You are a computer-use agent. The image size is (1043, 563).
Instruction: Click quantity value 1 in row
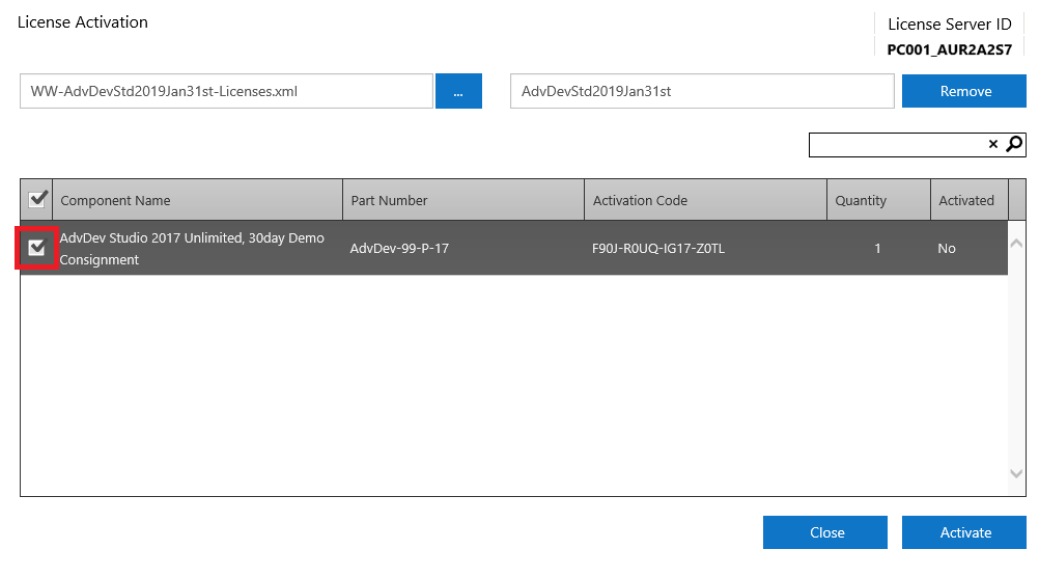pos(877,248)
